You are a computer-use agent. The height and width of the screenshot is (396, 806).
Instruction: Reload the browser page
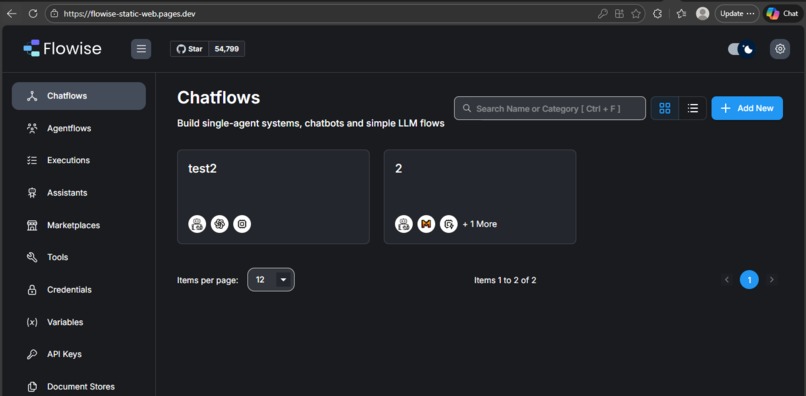tap(33, 14)
